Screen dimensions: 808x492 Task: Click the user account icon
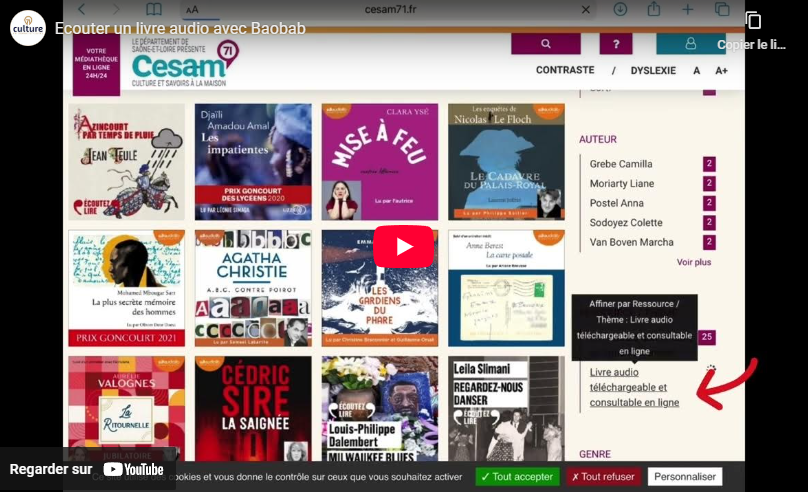click(x=690, y=44)
